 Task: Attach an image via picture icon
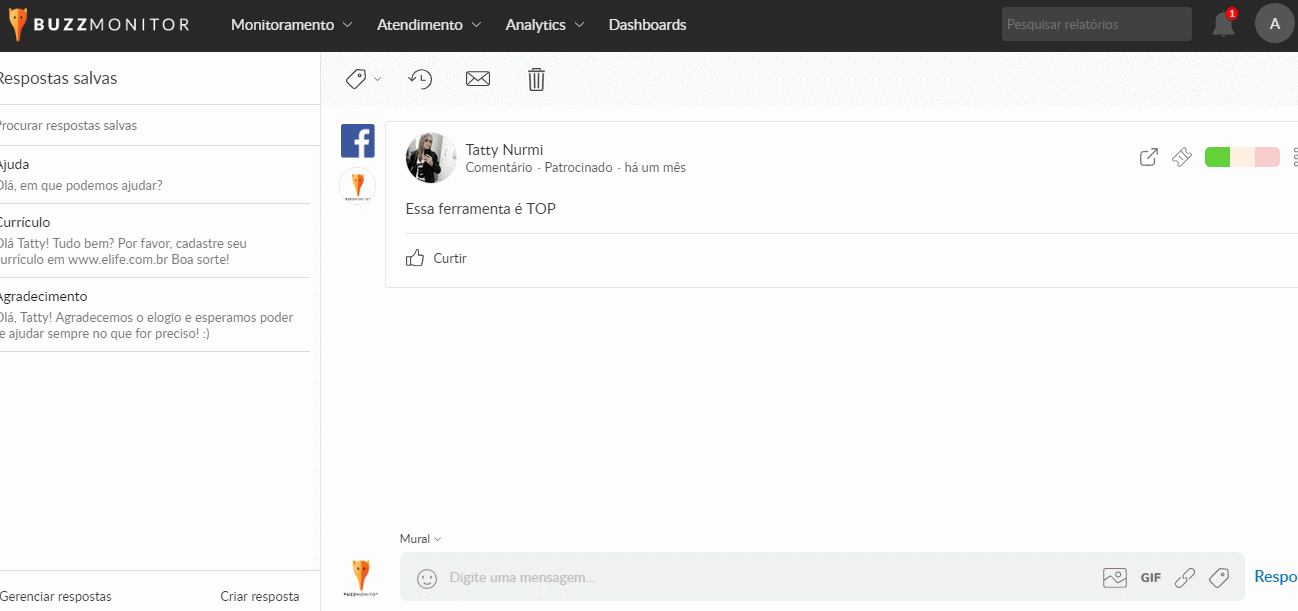[1114, 577]
